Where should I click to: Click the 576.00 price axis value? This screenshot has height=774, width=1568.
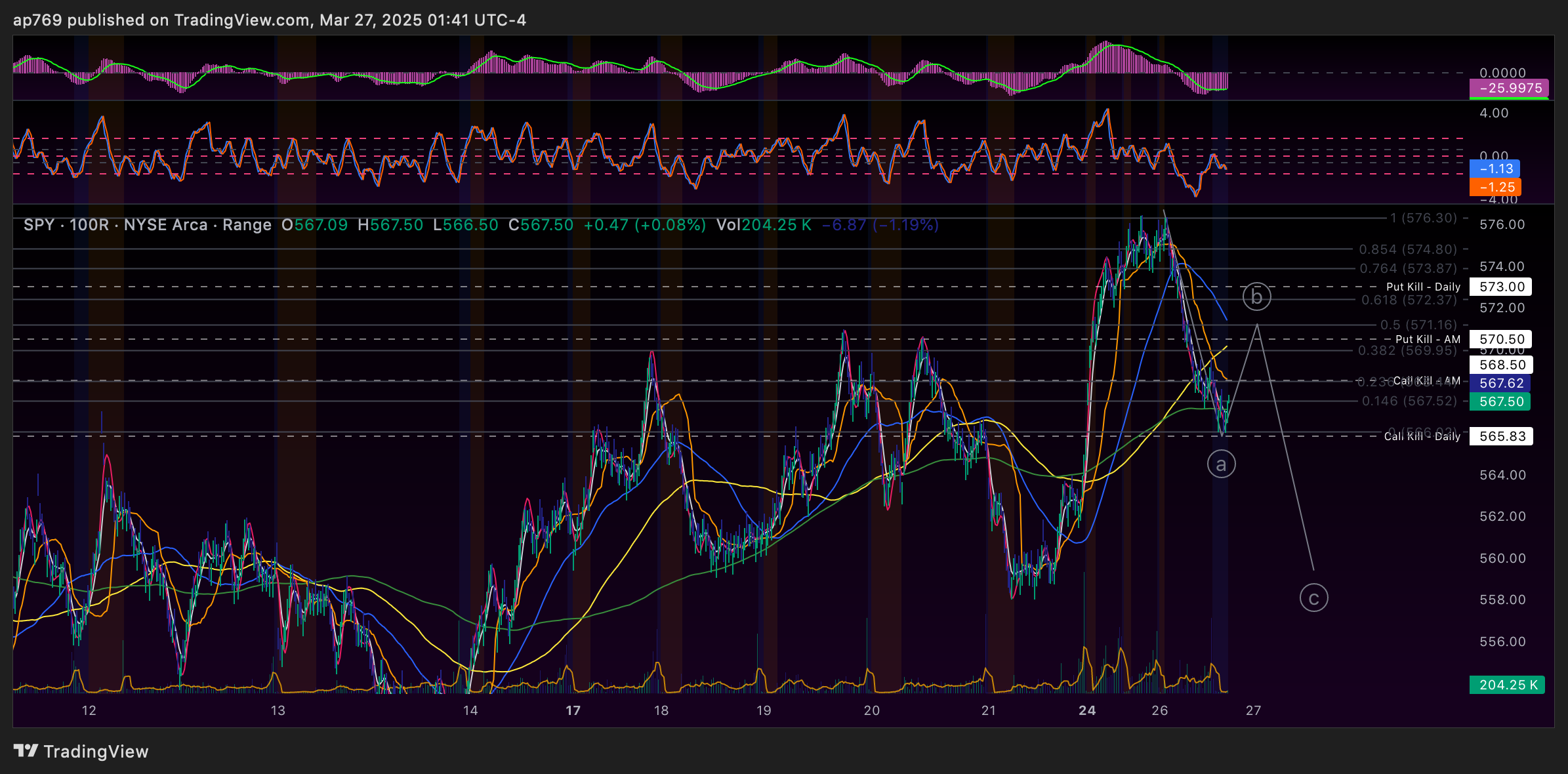coord(1502,224)
